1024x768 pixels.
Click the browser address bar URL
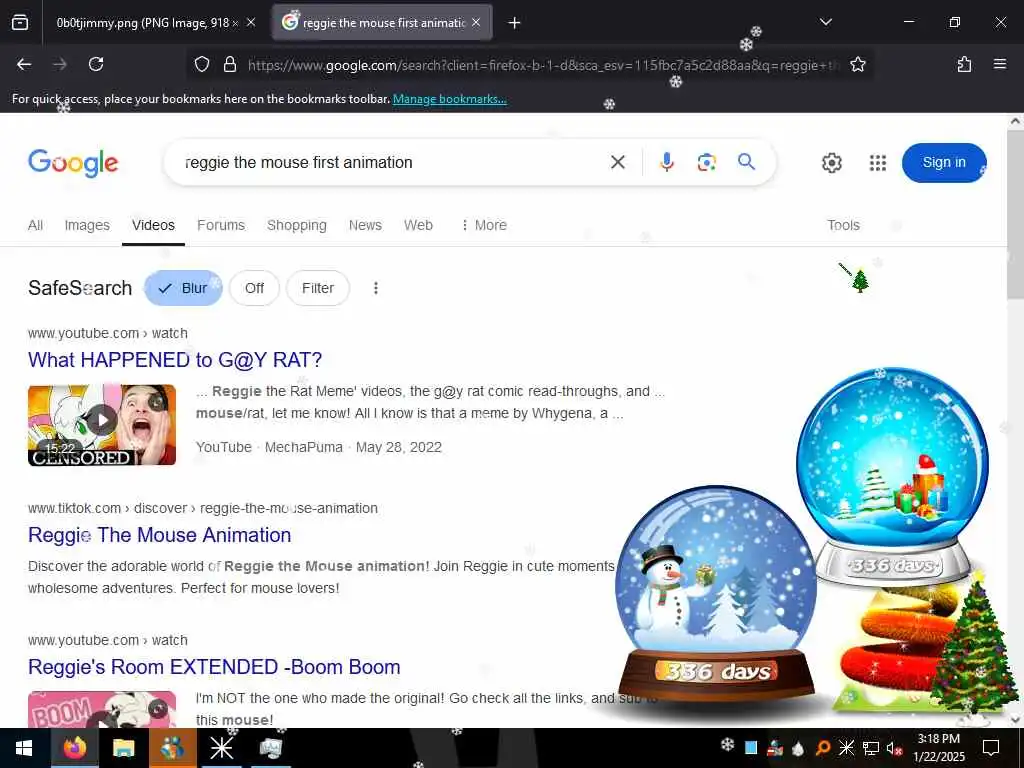pos(542,65)
